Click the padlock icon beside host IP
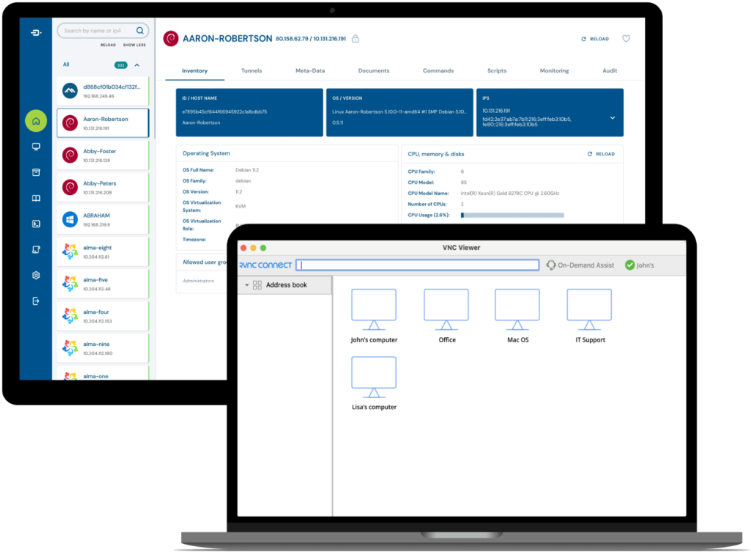The width and height of the screenshot is (751, 552). point(355,39)
